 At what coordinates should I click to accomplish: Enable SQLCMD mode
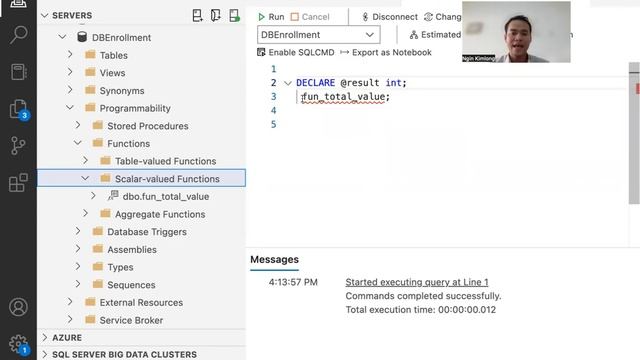click(x=296, y=52)
